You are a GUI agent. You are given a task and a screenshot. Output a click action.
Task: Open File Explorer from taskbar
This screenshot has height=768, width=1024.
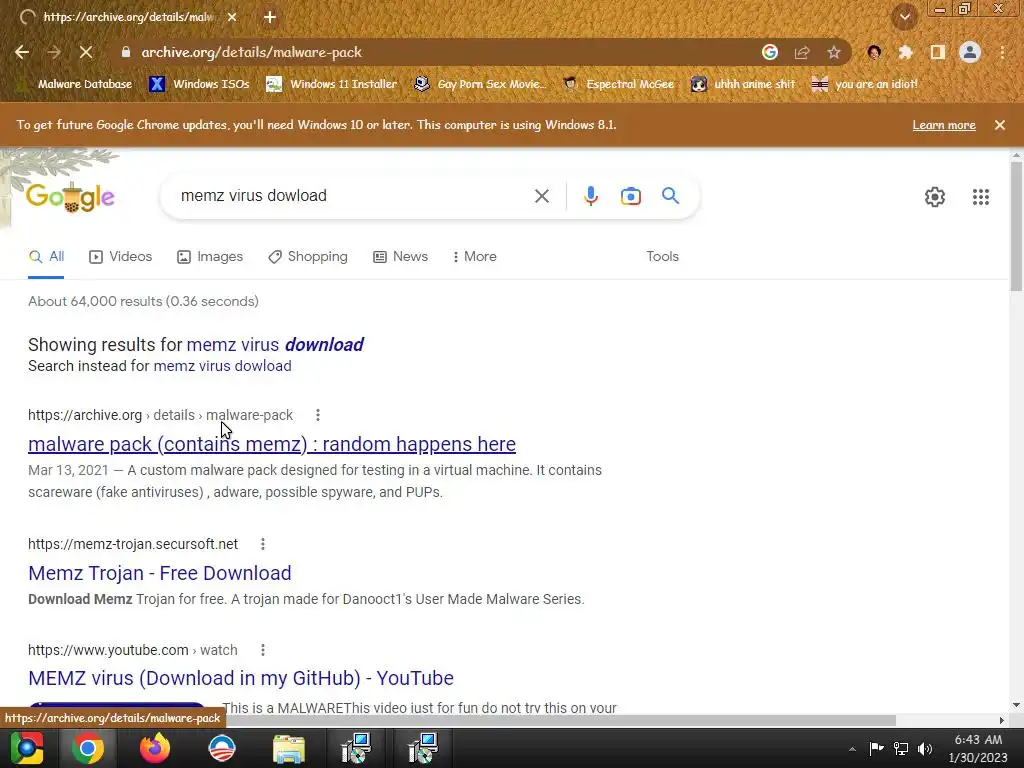(x=289, y=748)
